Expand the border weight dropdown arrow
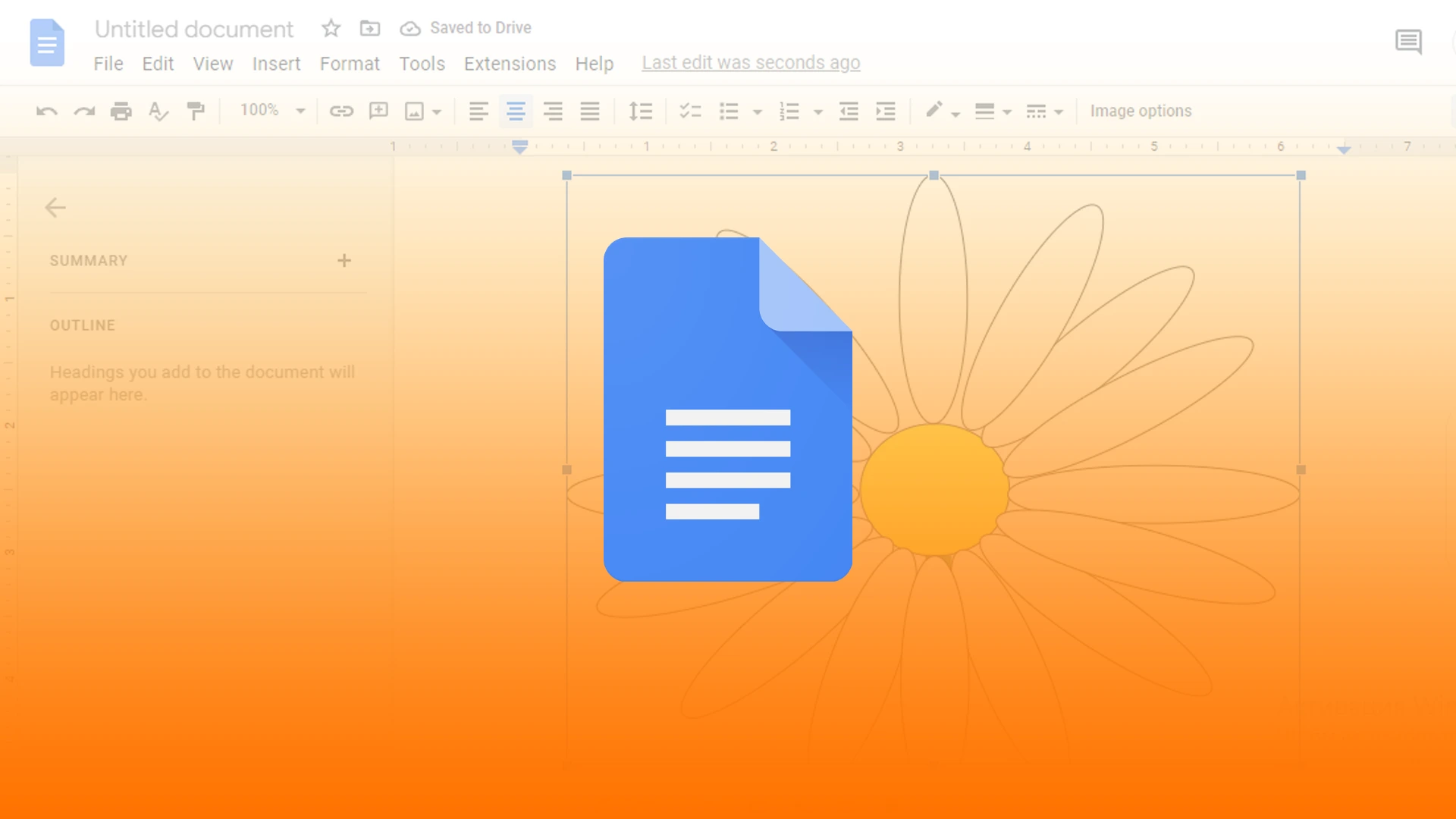 point(1007,112)
